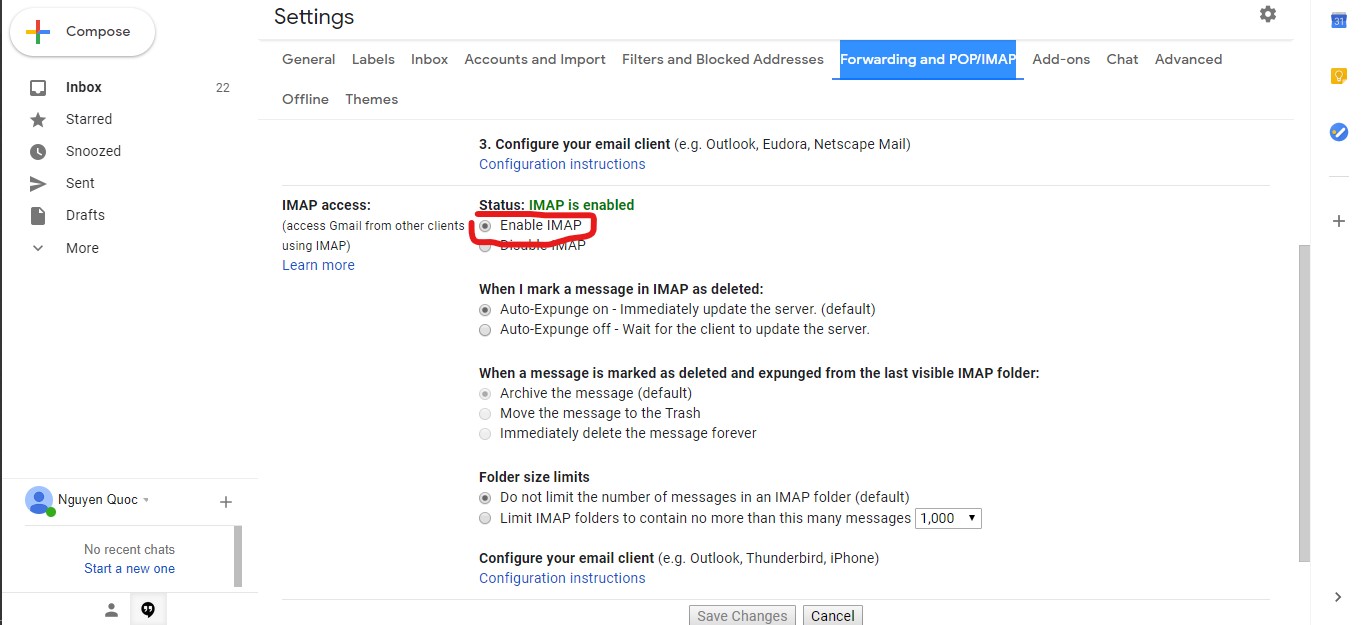Click the plus icon to get Add-ons
This screenshot has width=1366, height=625.
[1338, 221]
